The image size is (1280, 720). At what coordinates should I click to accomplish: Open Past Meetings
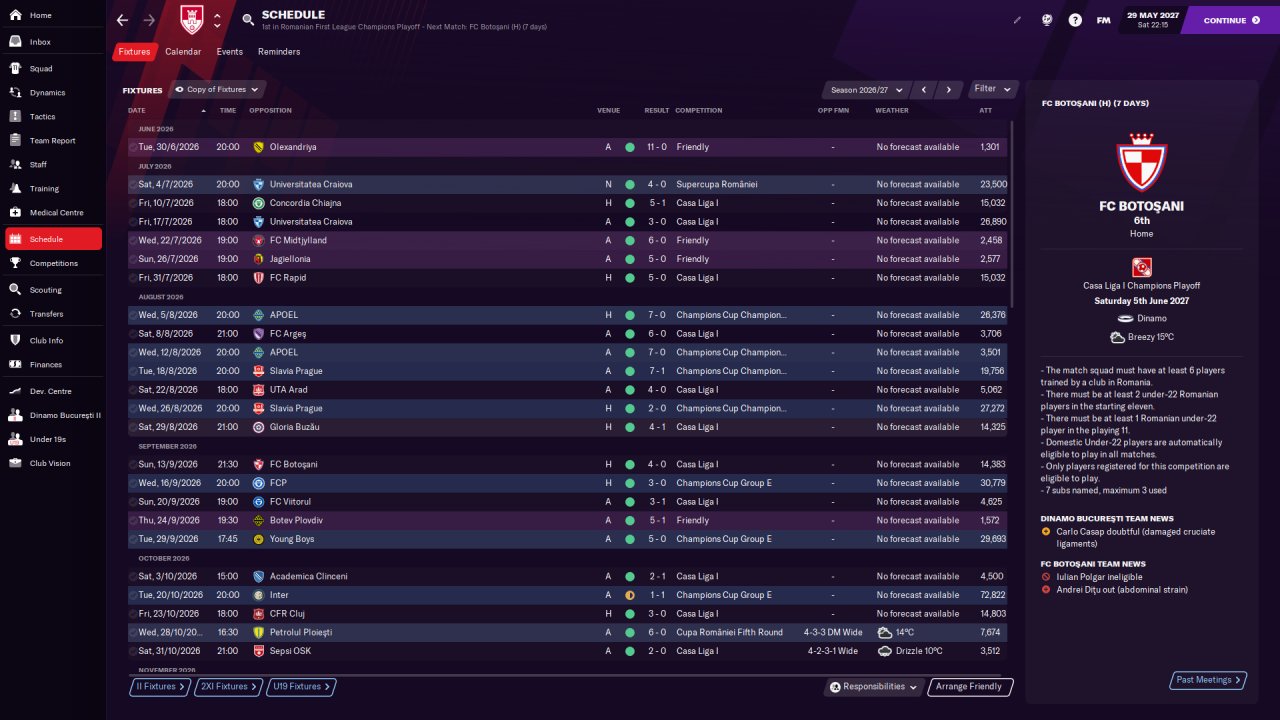[1208, 680]
